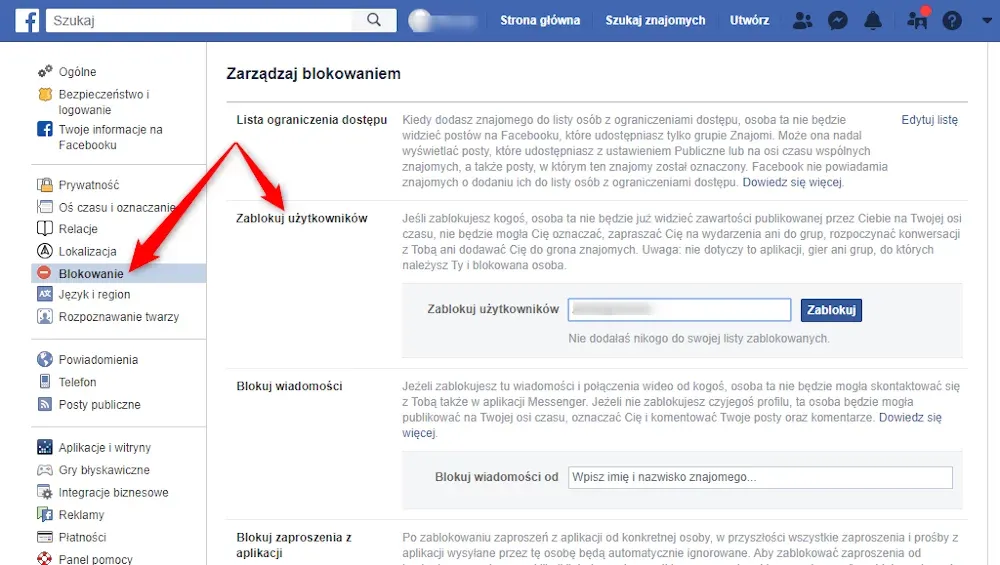Click the Twoje informacje na Facebooku icon
The width and height of the screenshot is (1000, 565).
(x=45, y=129)
